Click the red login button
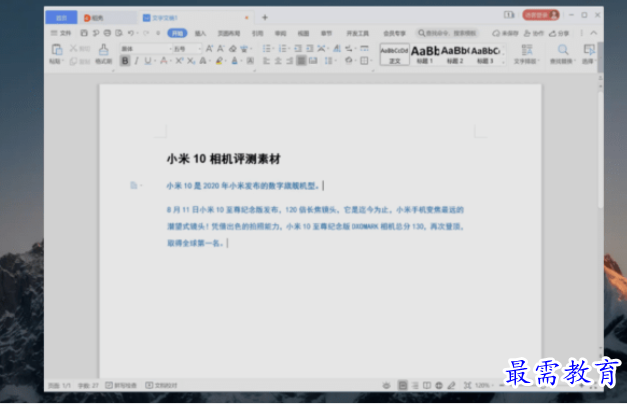The image size is (627, 404). [x=541, y=15]
